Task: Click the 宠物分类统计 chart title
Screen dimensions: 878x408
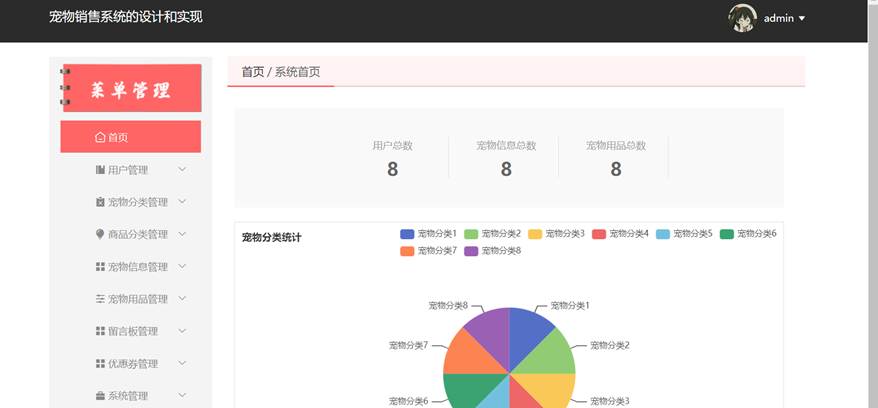Action: tap(272, 237)
